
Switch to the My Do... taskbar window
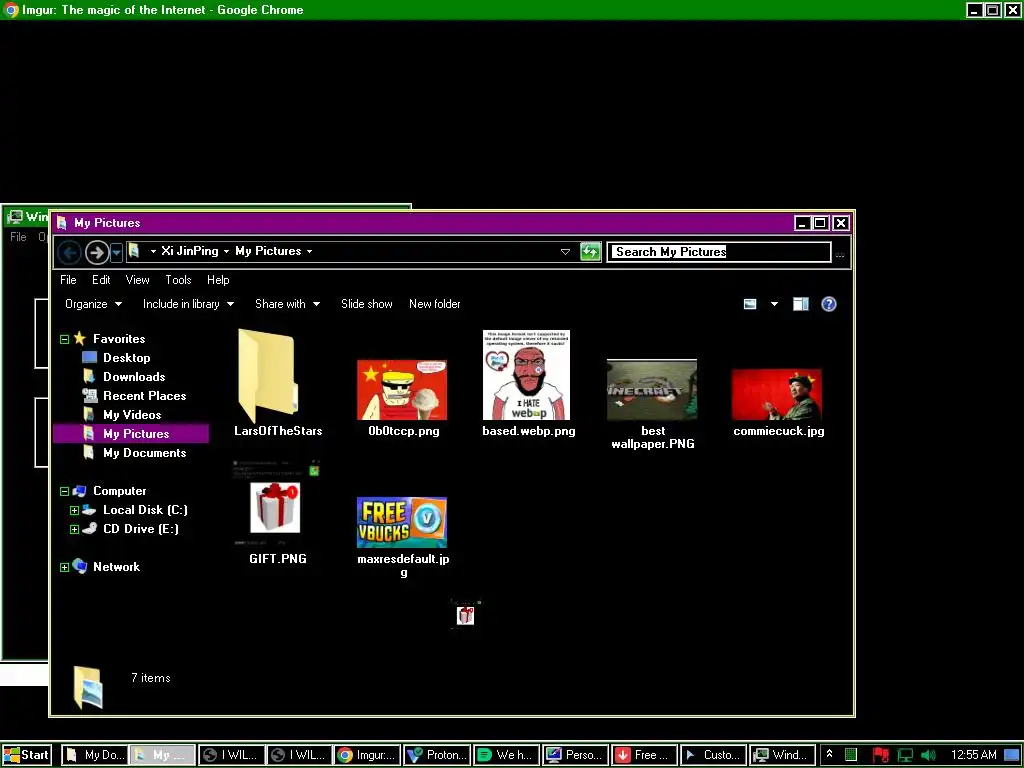(x=95, y=755)
